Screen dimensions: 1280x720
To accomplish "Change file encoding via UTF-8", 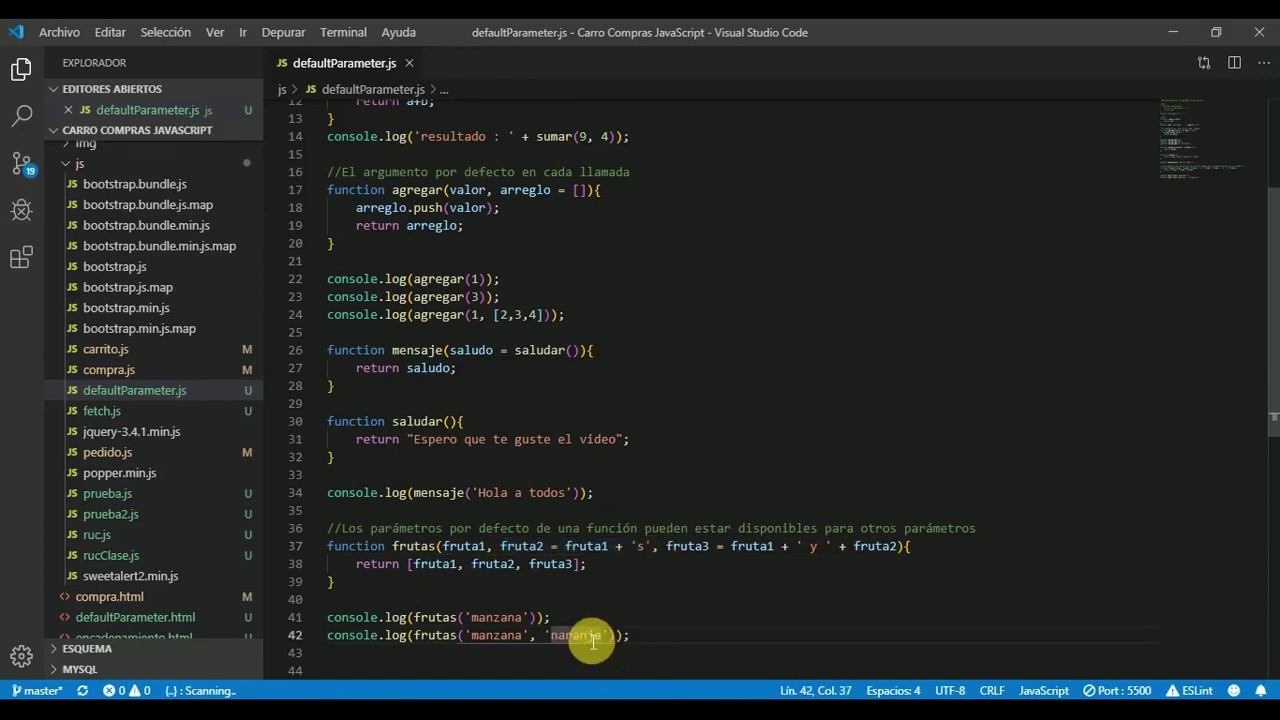I will (x=950, y=691).
